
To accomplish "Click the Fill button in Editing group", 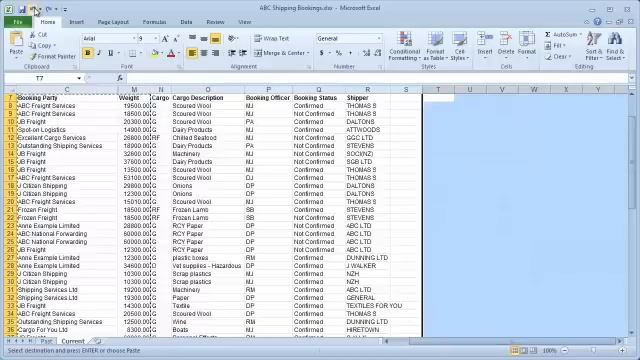I will [x=555, y=46].
